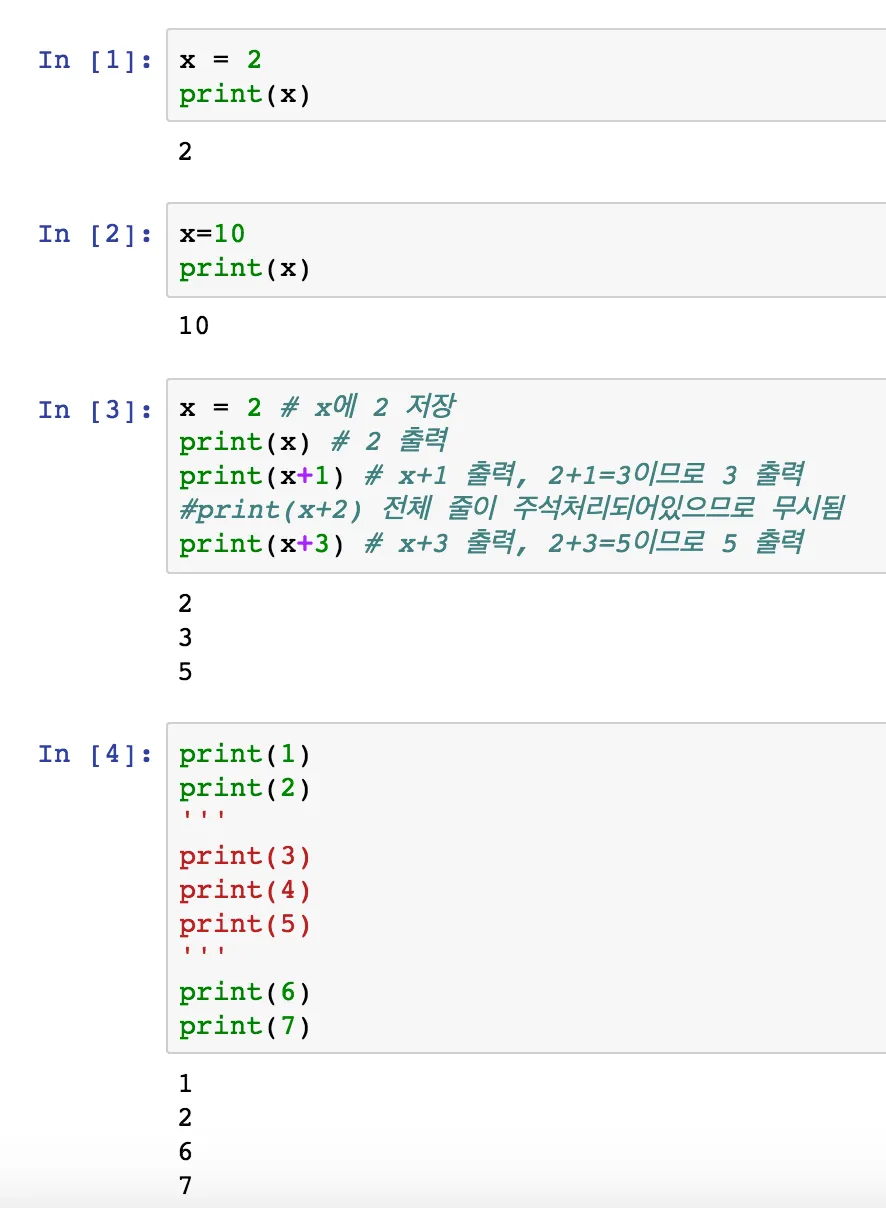This screenshot has height=1208, width=886.
Task: Click the 'print(x+1)' code line
Action: tap(492, 475)
